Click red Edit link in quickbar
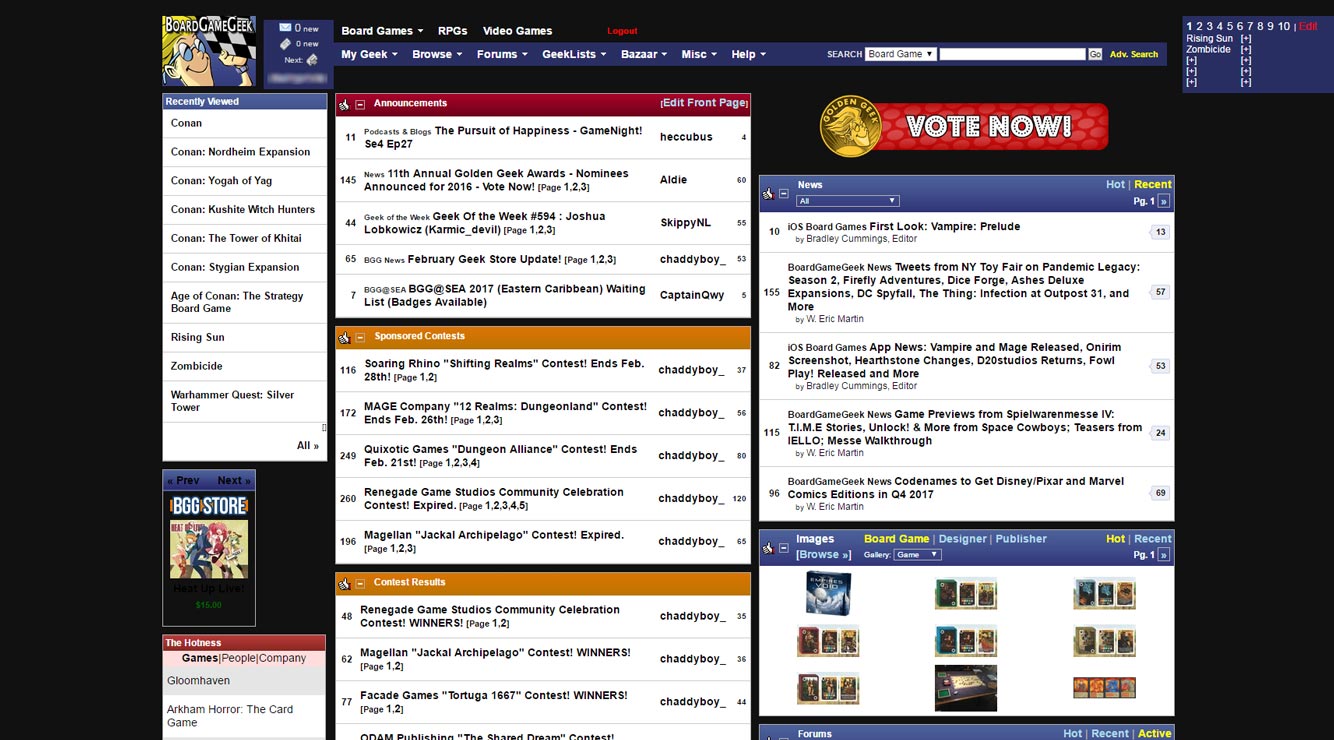Image resolution: width=1334 pixels, height=740 pixels. [x=1308, y=26]
